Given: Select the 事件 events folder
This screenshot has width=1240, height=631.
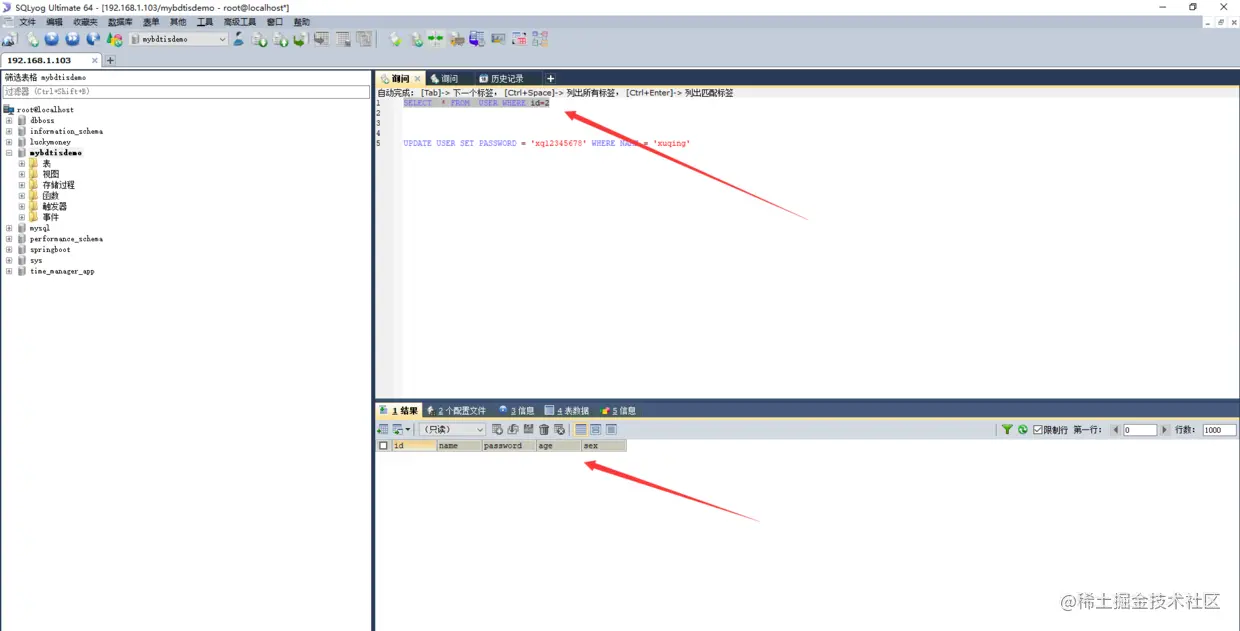Looking at the screenshot, I should (50, 217).
